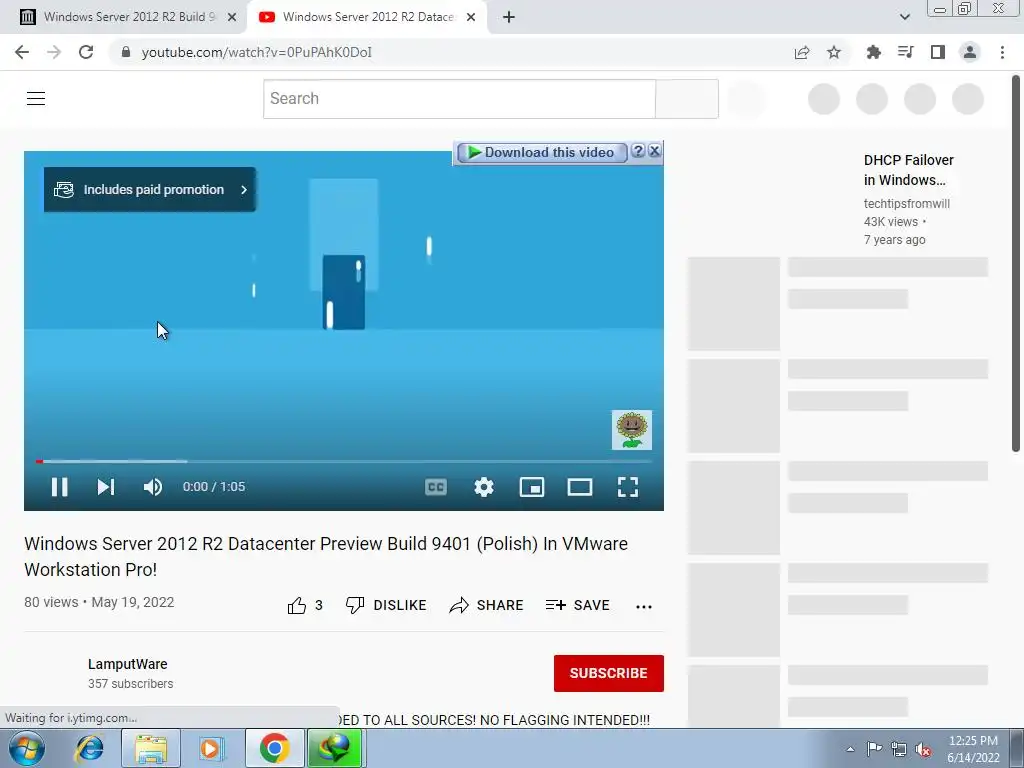Open media controls icon in toolbar
This screenshot has width=1024, height=768.
905,52
